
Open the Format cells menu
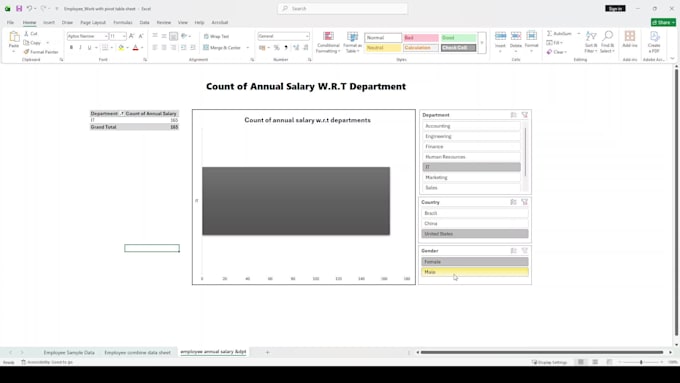coord(531,40)
